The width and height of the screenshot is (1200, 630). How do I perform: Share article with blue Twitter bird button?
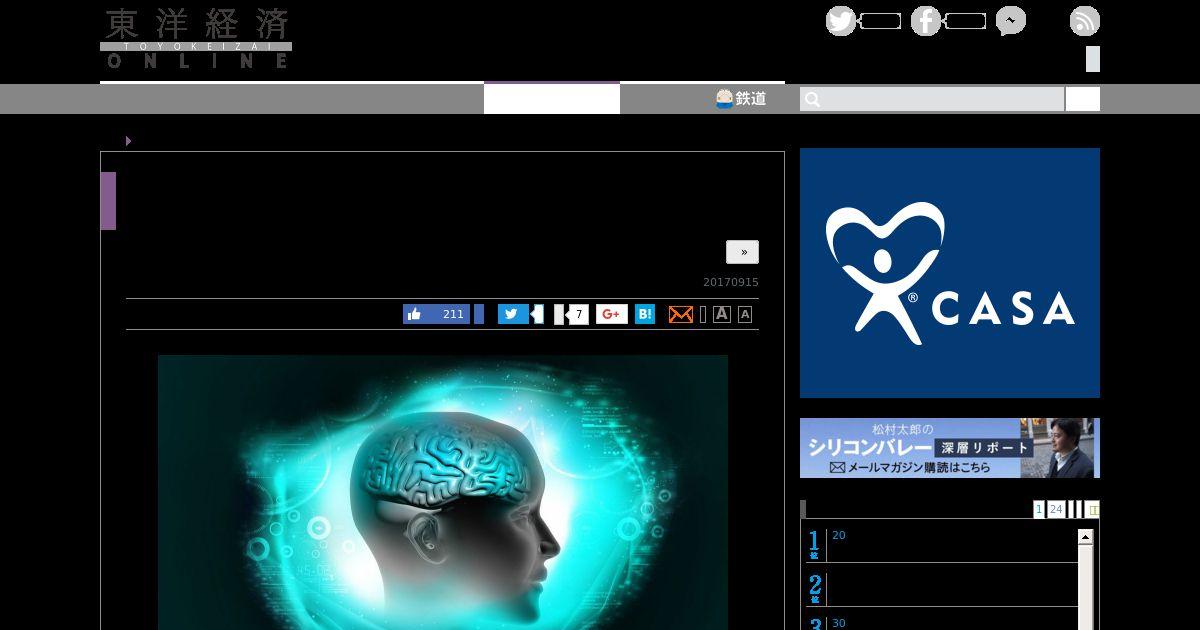513,314
